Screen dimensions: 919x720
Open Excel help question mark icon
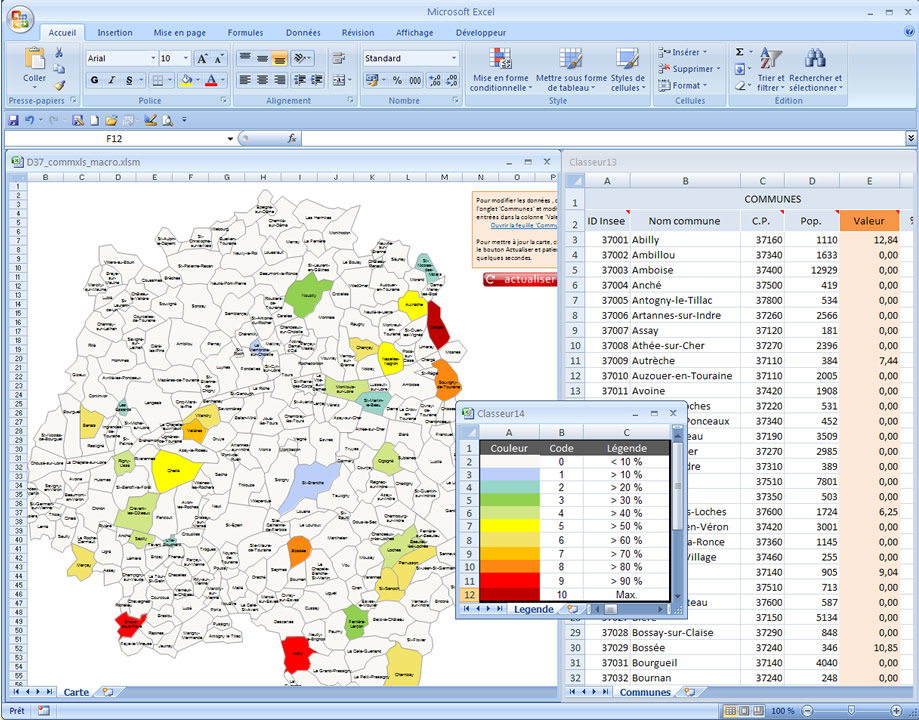[909, 32]
